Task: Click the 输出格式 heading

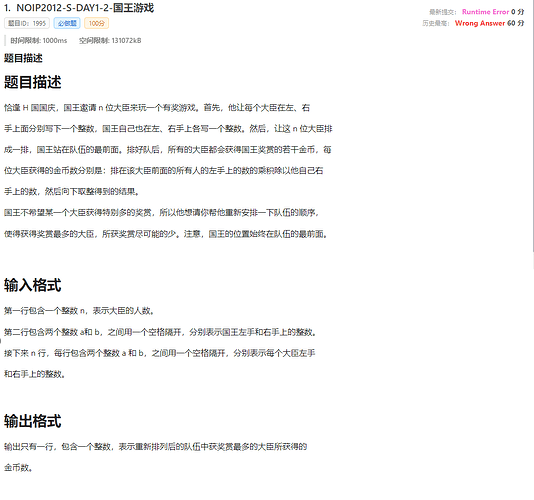Action: click(x=33, y=421)
